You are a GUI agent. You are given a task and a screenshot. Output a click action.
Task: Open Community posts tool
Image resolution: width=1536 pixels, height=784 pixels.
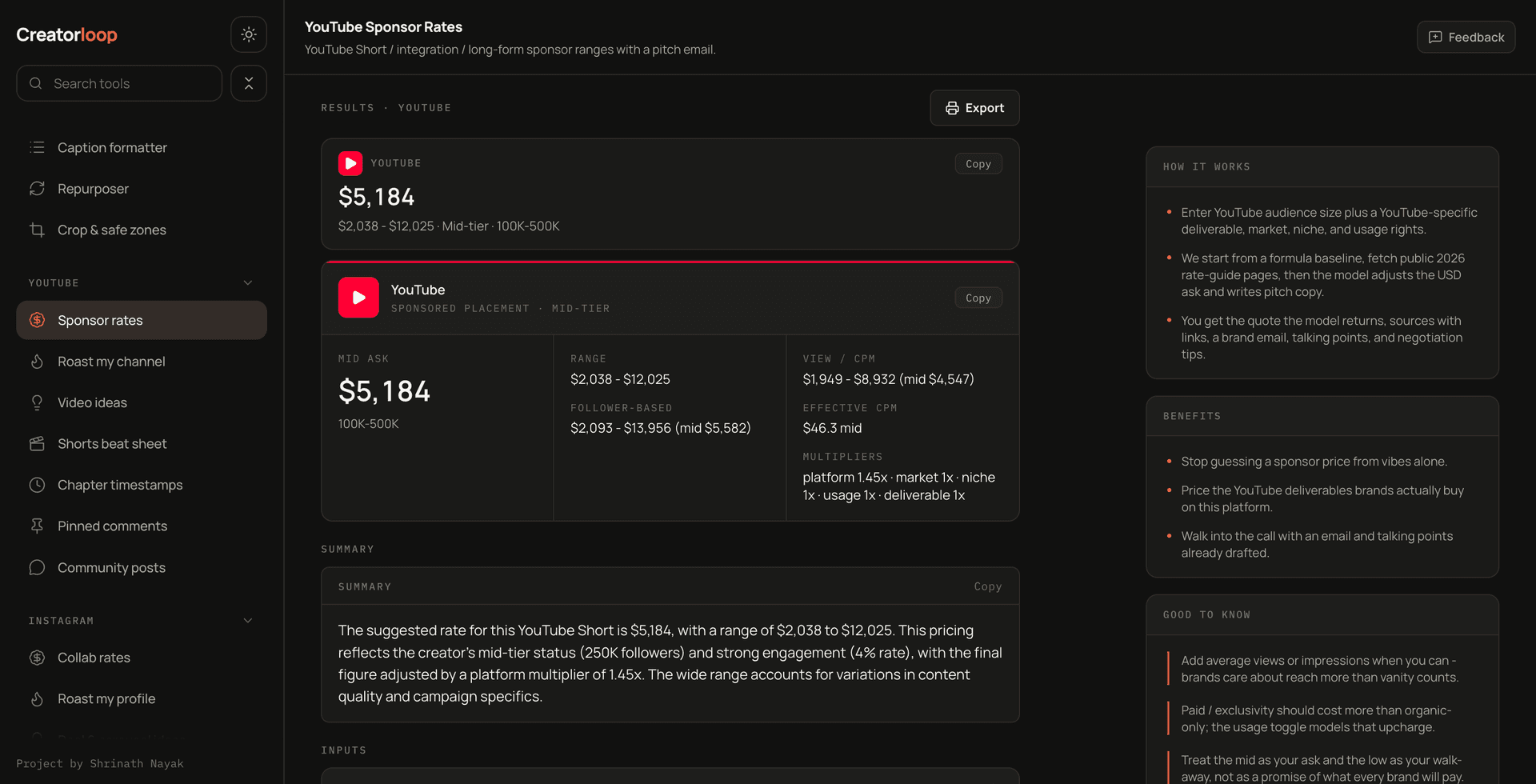point(142,567)
